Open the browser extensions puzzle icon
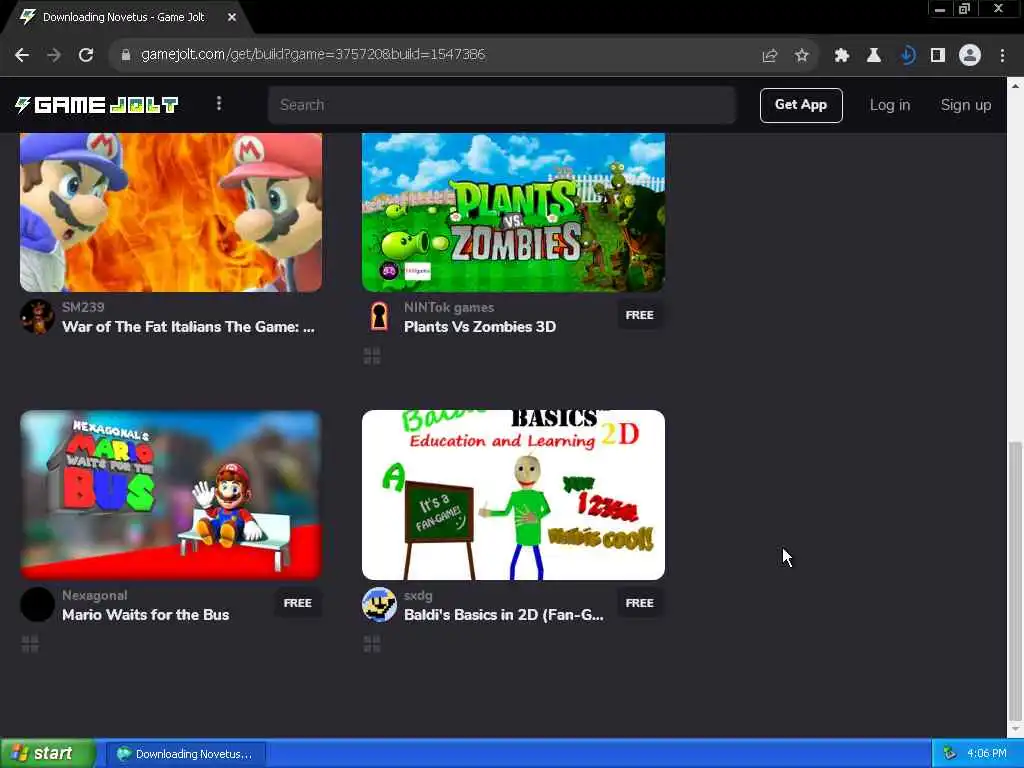The height and width of the screenshot is (768, 1024). [842, 56]
